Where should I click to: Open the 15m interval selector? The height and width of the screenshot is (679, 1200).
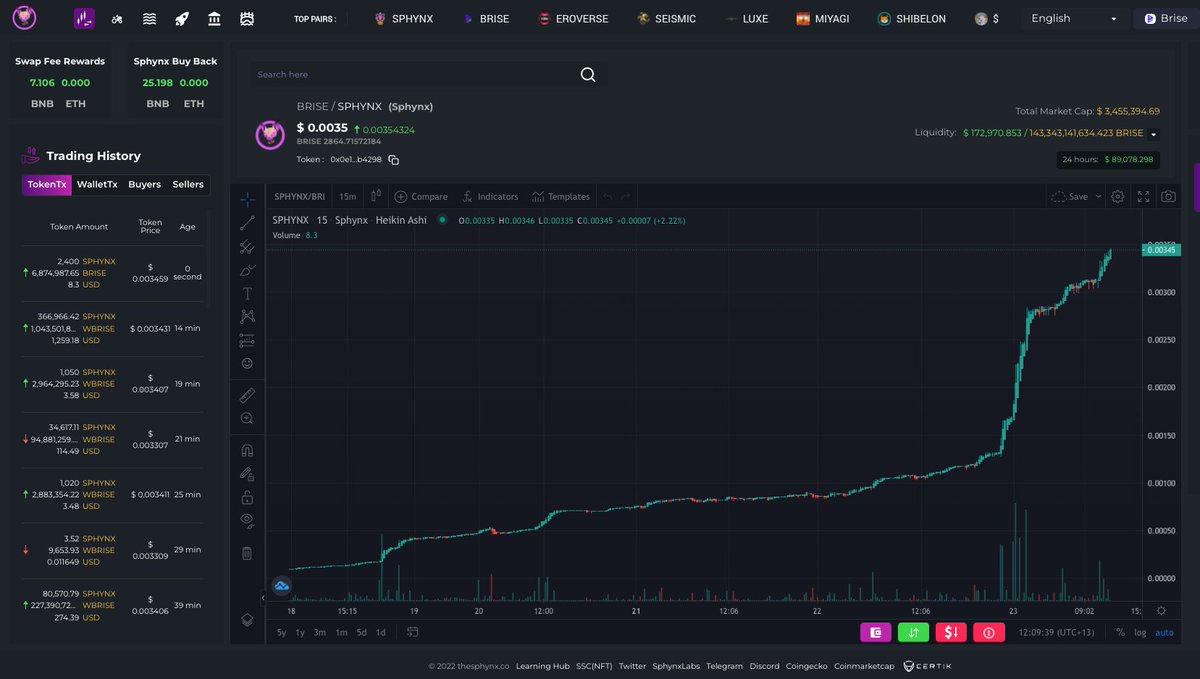tap(347, 197)
